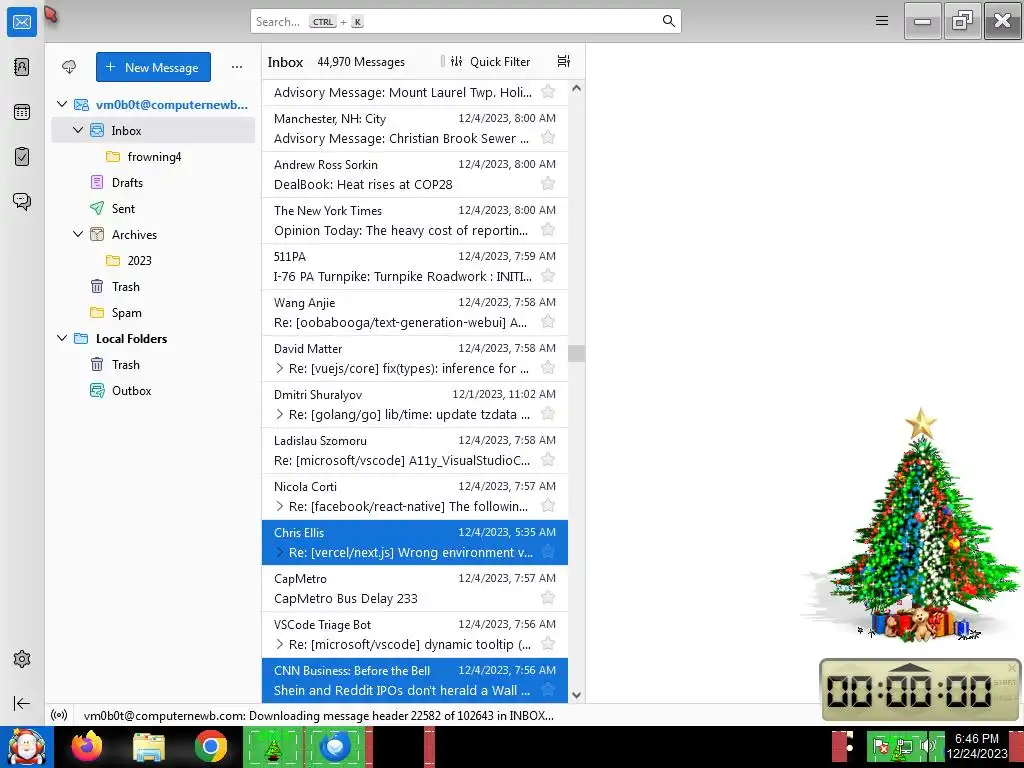Click the search magnifier icon
The width and height of the screenshot is (1024, 768).
tap(668, 21)
